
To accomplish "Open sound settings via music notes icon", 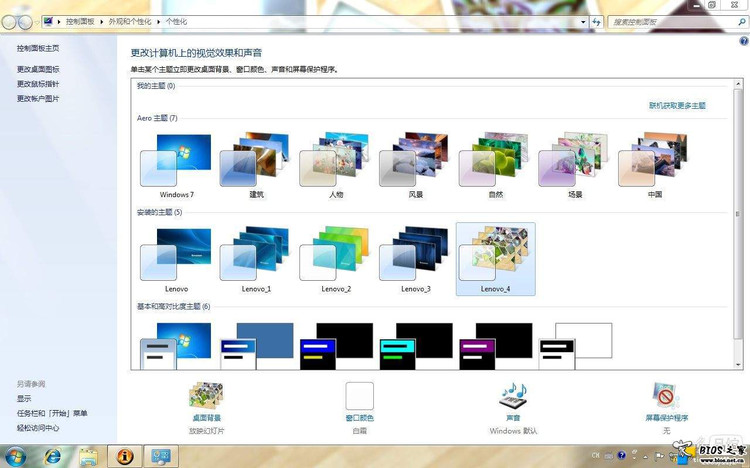I will (513, 396).
